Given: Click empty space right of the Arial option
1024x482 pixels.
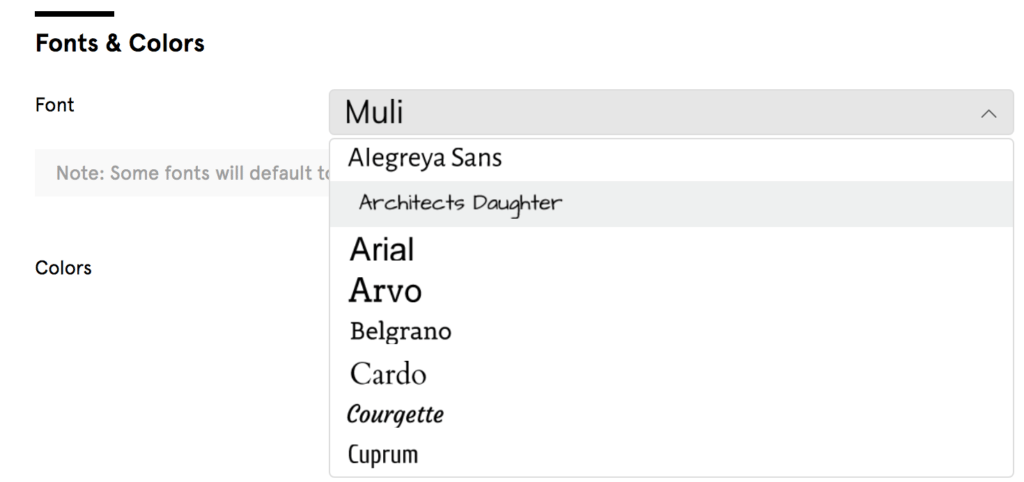Looking at the screenshot, I should point(712,249).
